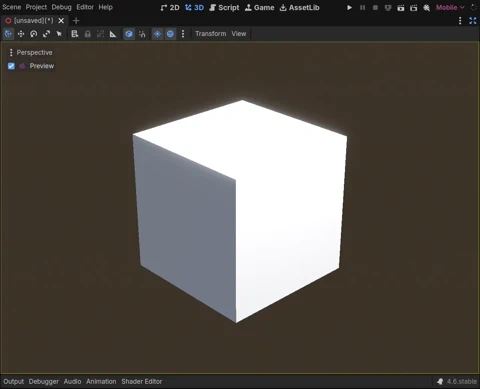Close the [unsaved] scene tab
Viewport: 480px width, 389px height.
point(61,21)
